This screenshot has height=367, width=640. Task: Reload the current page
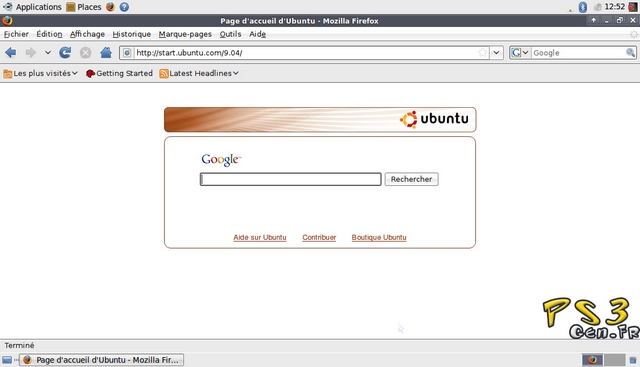65,53
